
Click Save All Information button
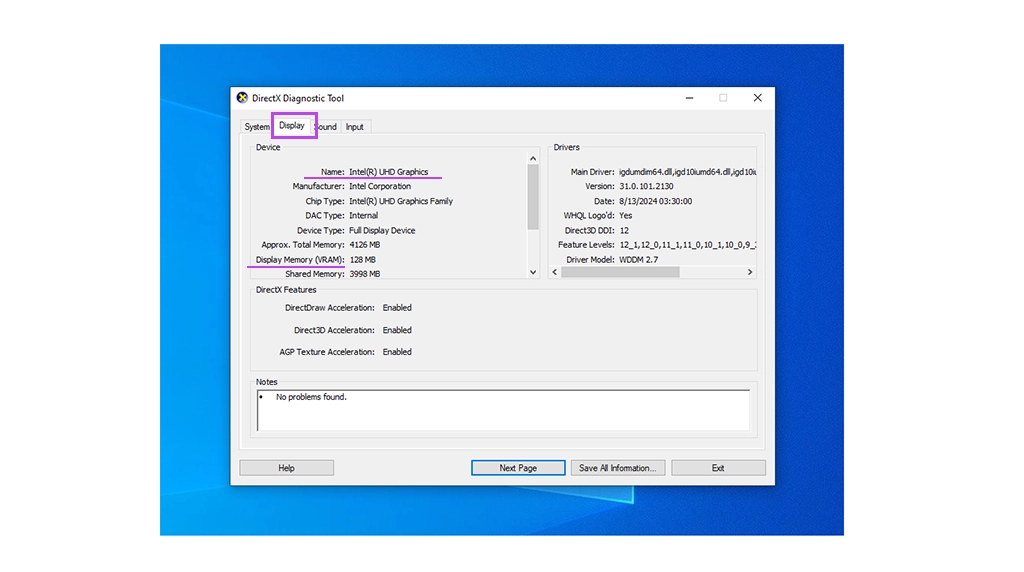618,468
